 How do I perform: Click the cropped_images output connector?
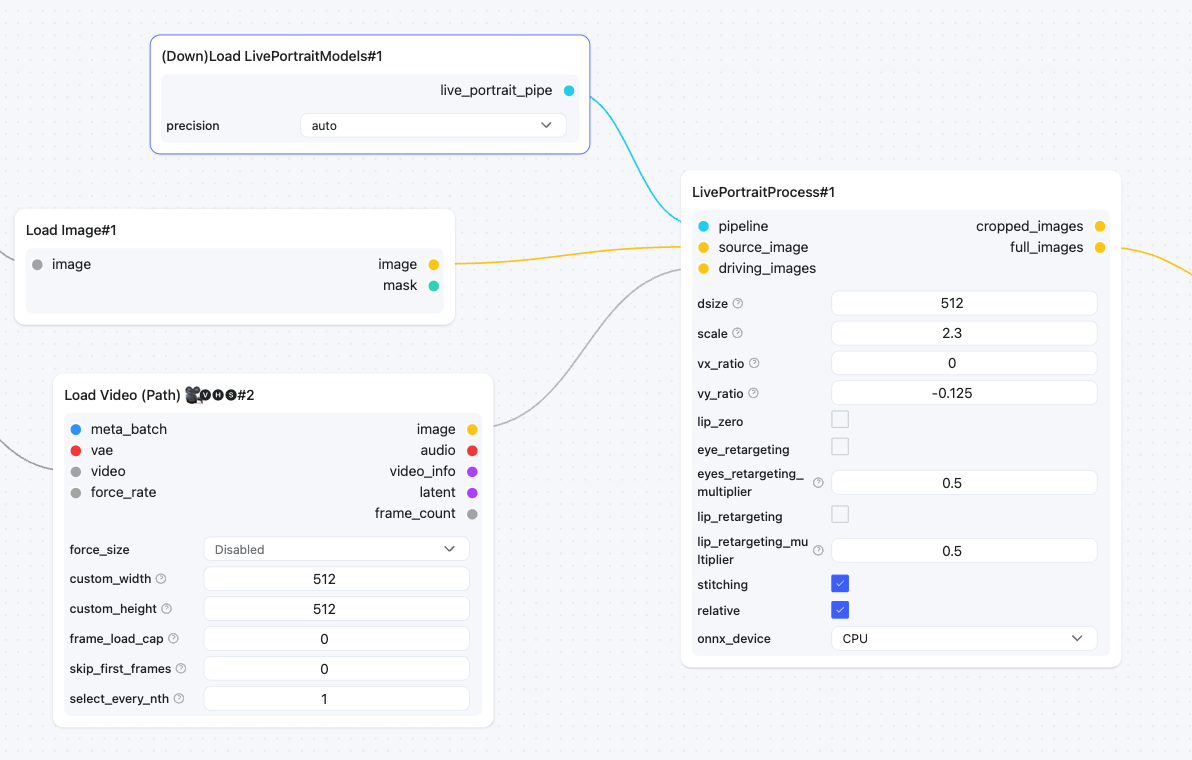point(1100,226)
